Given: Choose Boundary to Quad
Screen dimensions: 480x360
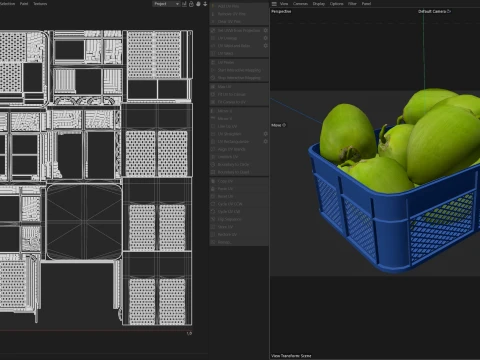Looking at the screenshot, I should (239, 172).
